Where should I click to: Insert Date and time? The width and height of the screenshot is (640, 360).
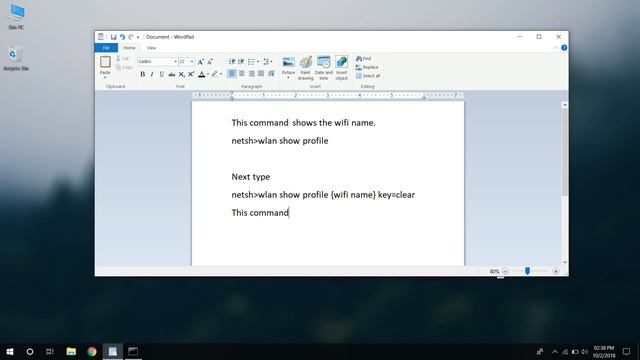(324, 68)
